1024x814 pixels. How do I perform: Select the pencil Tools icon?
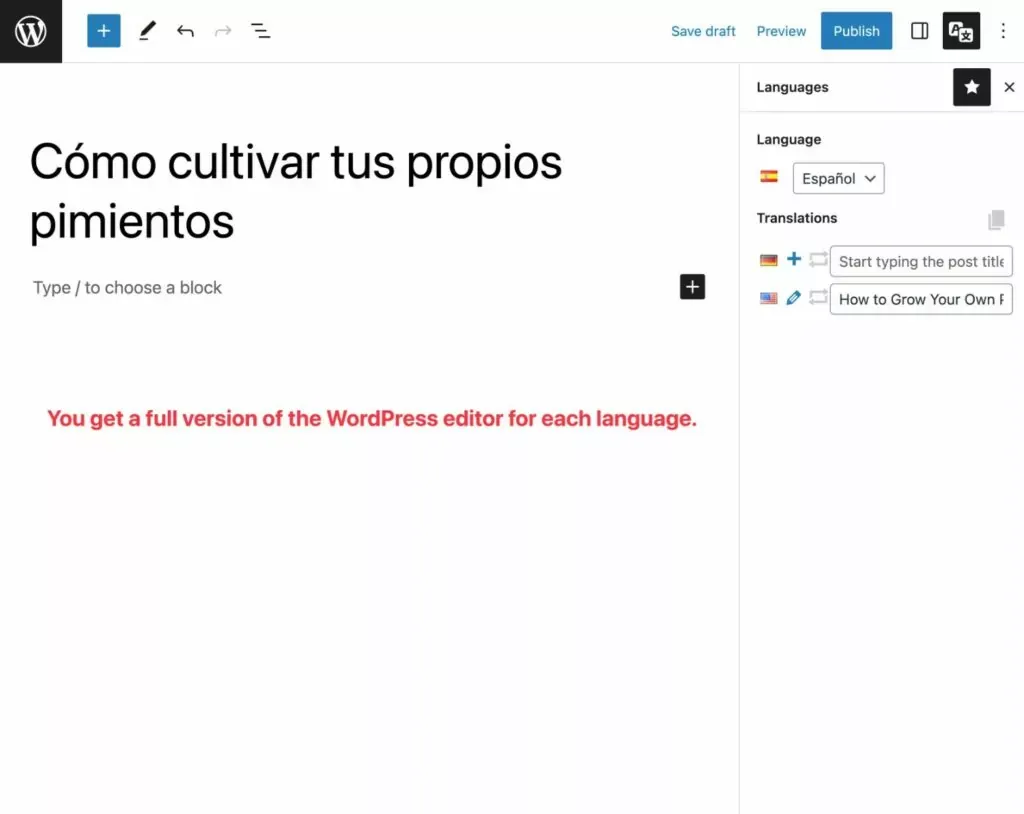(147, 31)
